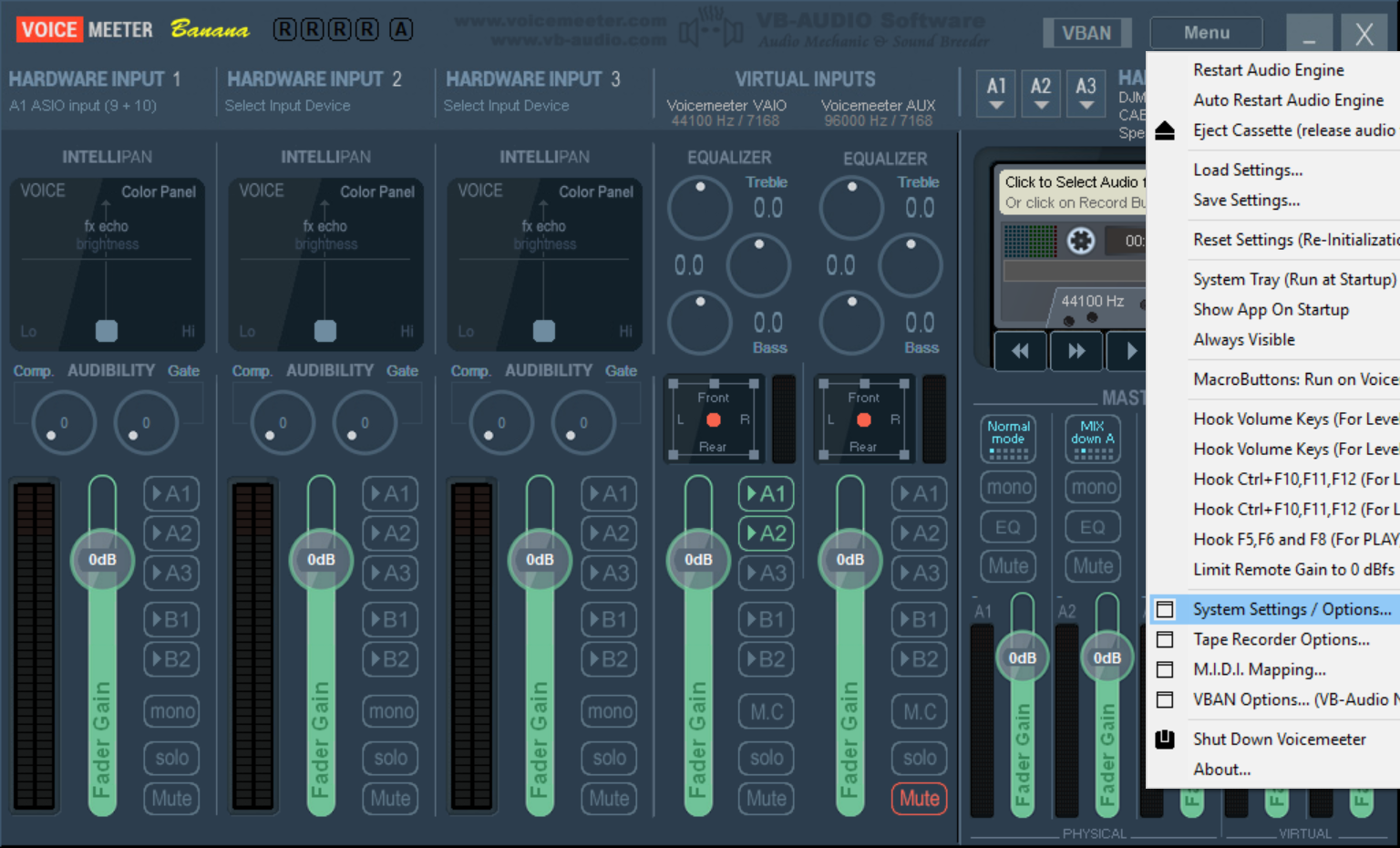Click the cassette reel gear icon
Screen dimensions: 1400x848
(x=1081, y=241)
